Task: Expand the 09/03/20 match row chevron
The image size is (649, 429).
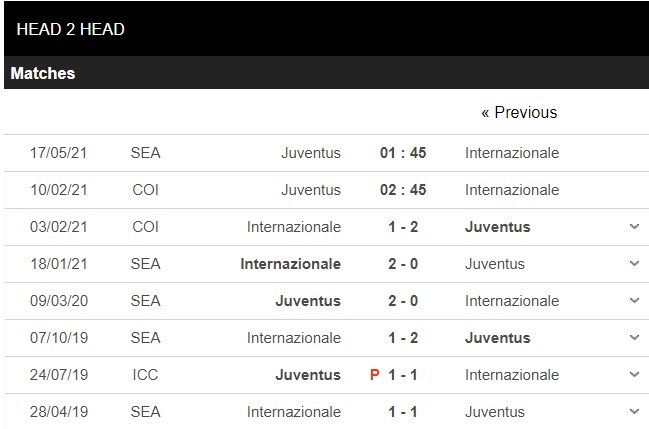Action: 634,301
